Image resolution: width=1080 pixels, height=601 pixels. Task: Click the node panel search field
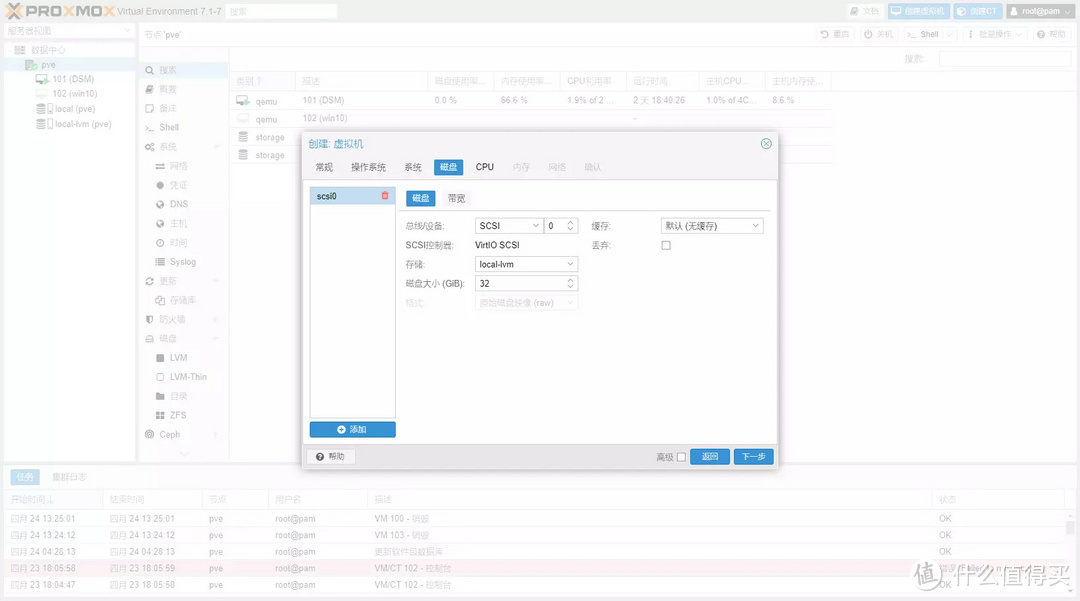pyautogui.click(x=1004, y=59)
